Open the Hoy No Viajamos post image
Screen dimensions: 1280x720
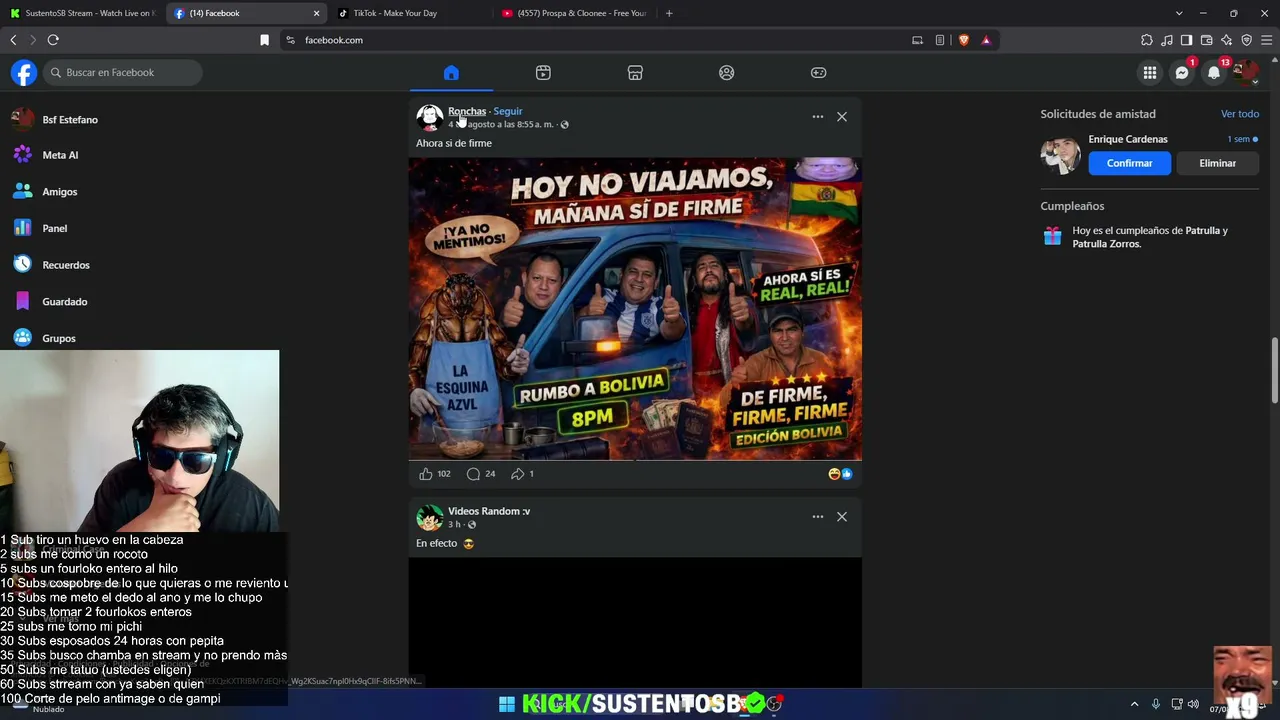pos(635,309)
